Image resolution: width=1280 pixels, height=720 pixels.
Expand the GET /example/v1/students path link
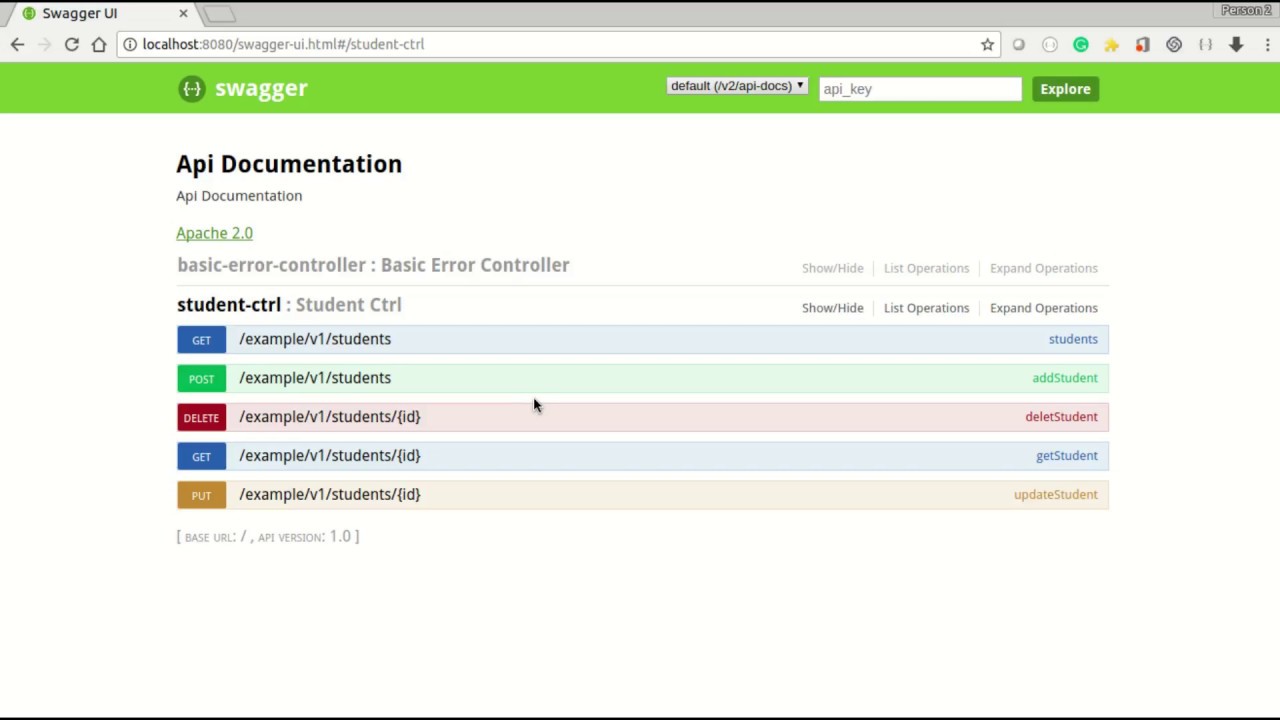click(x=315, y=339)
